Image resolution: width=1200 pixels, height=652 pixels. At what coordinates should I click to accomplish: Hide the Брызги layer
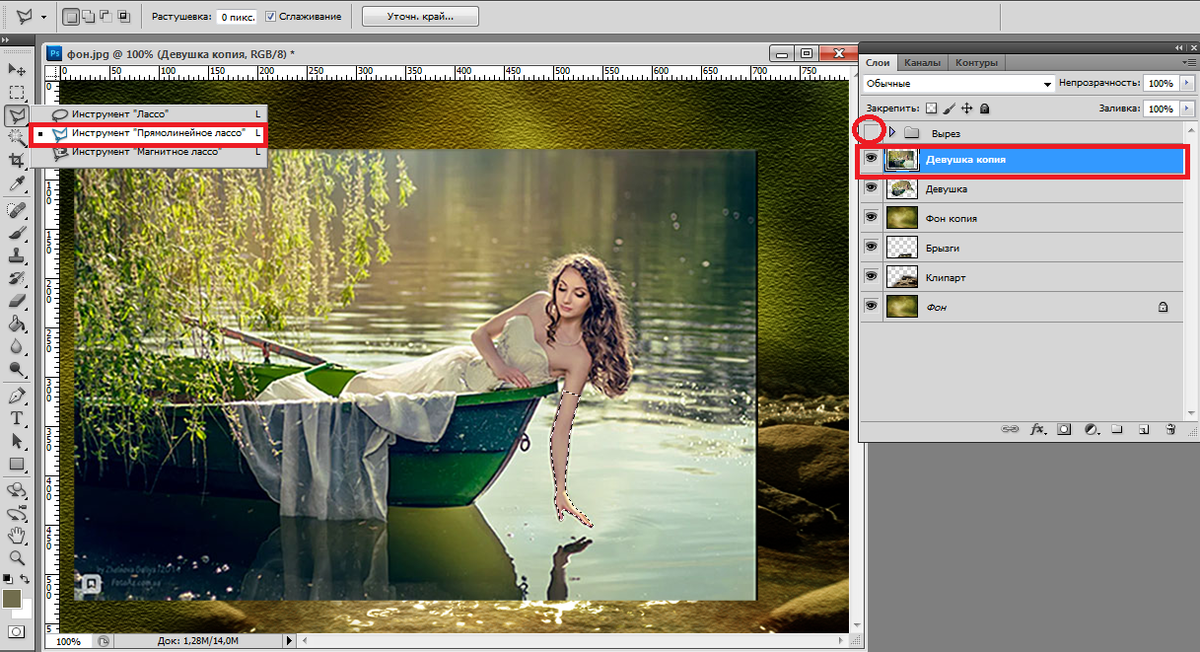(871, 247)
